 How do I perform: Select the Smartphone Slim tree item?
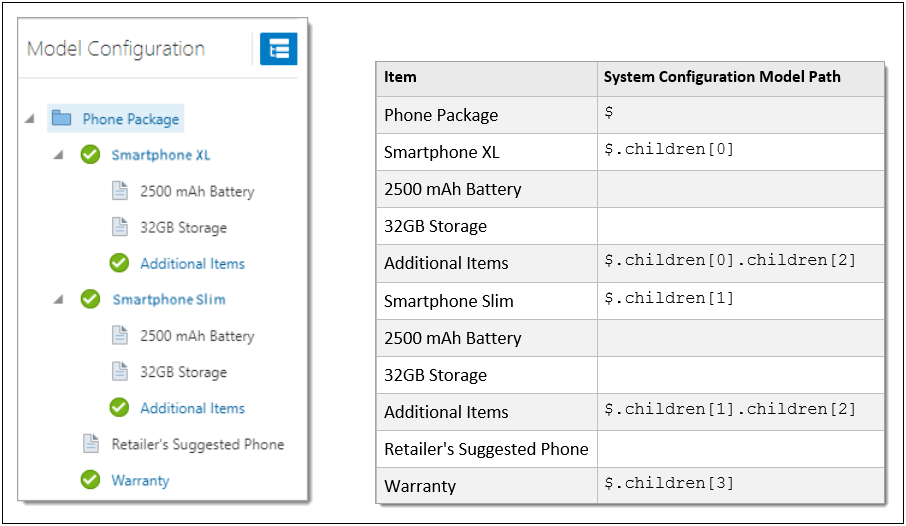169,299
